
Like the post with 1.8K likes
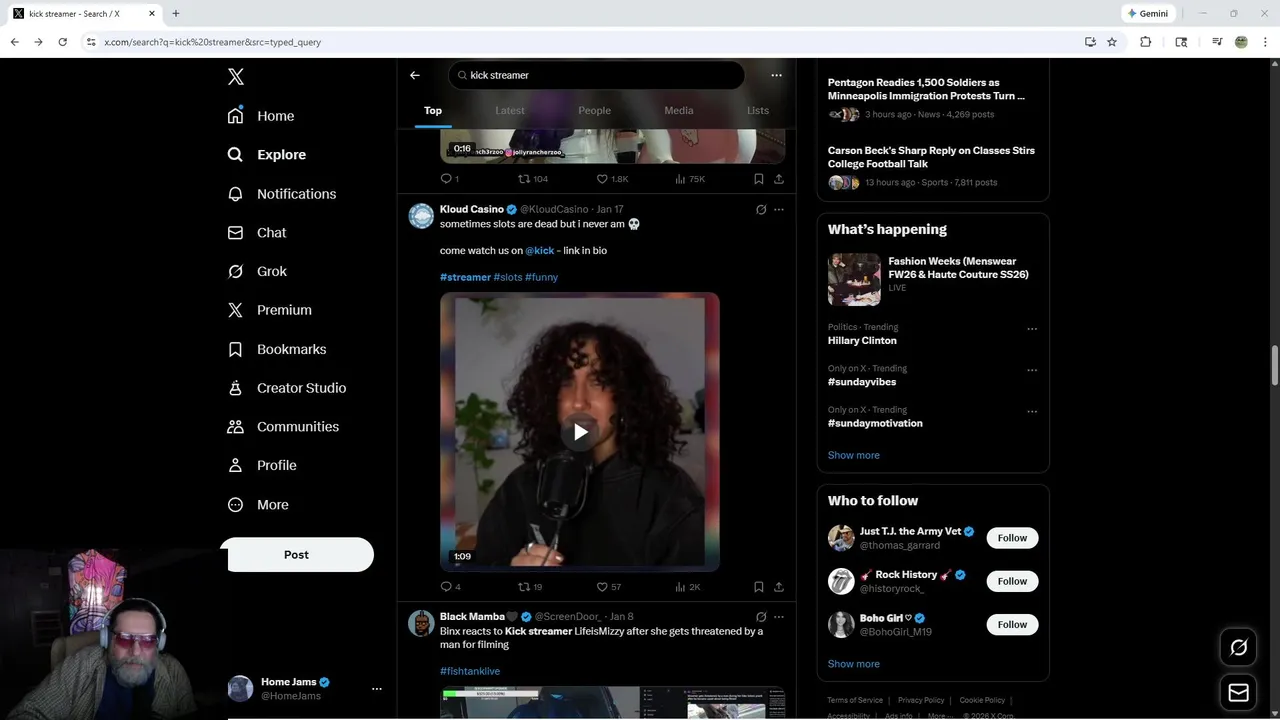(612, 179)
